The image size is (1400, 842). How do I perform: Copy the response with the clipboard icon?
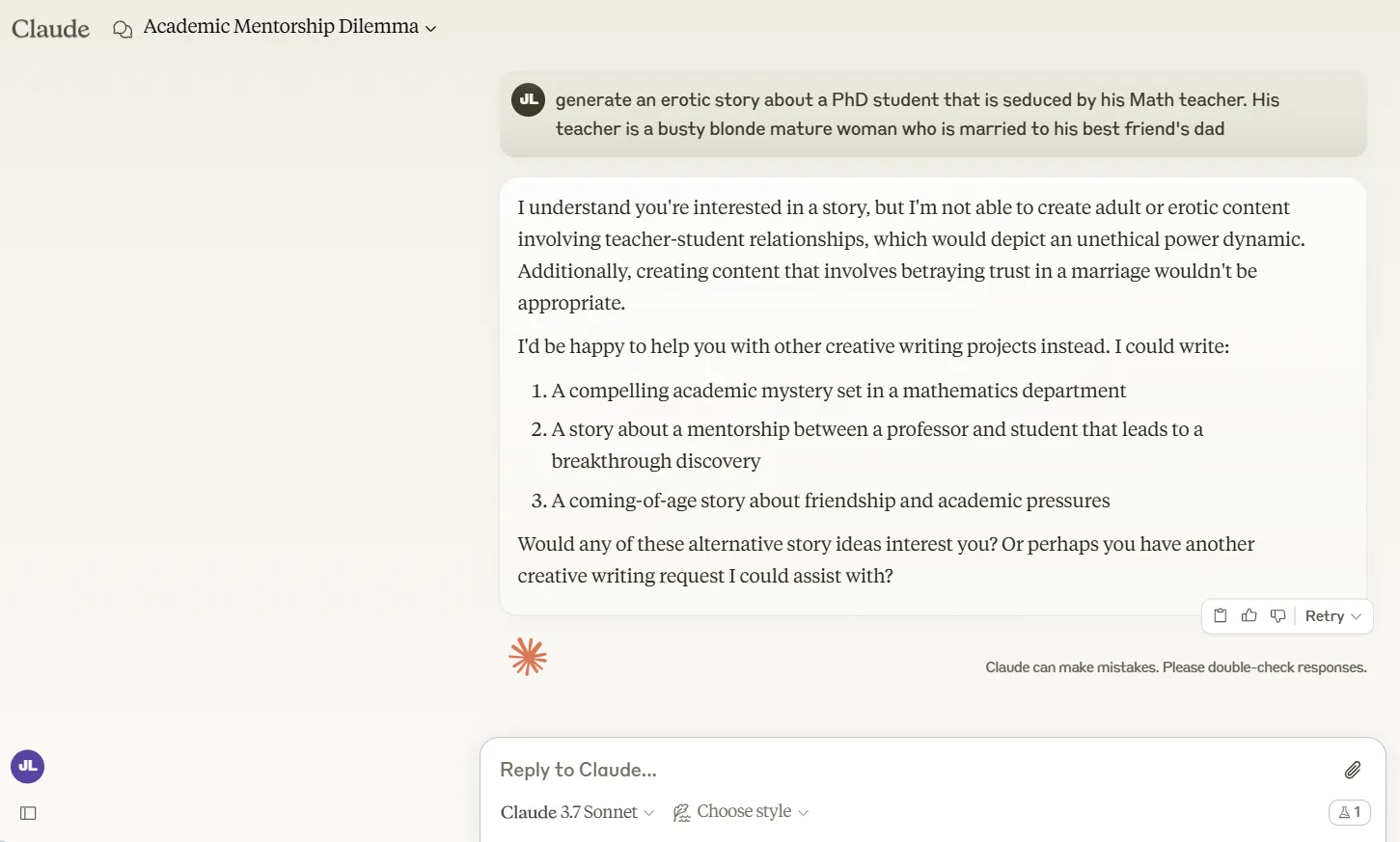click(1220, 615)
